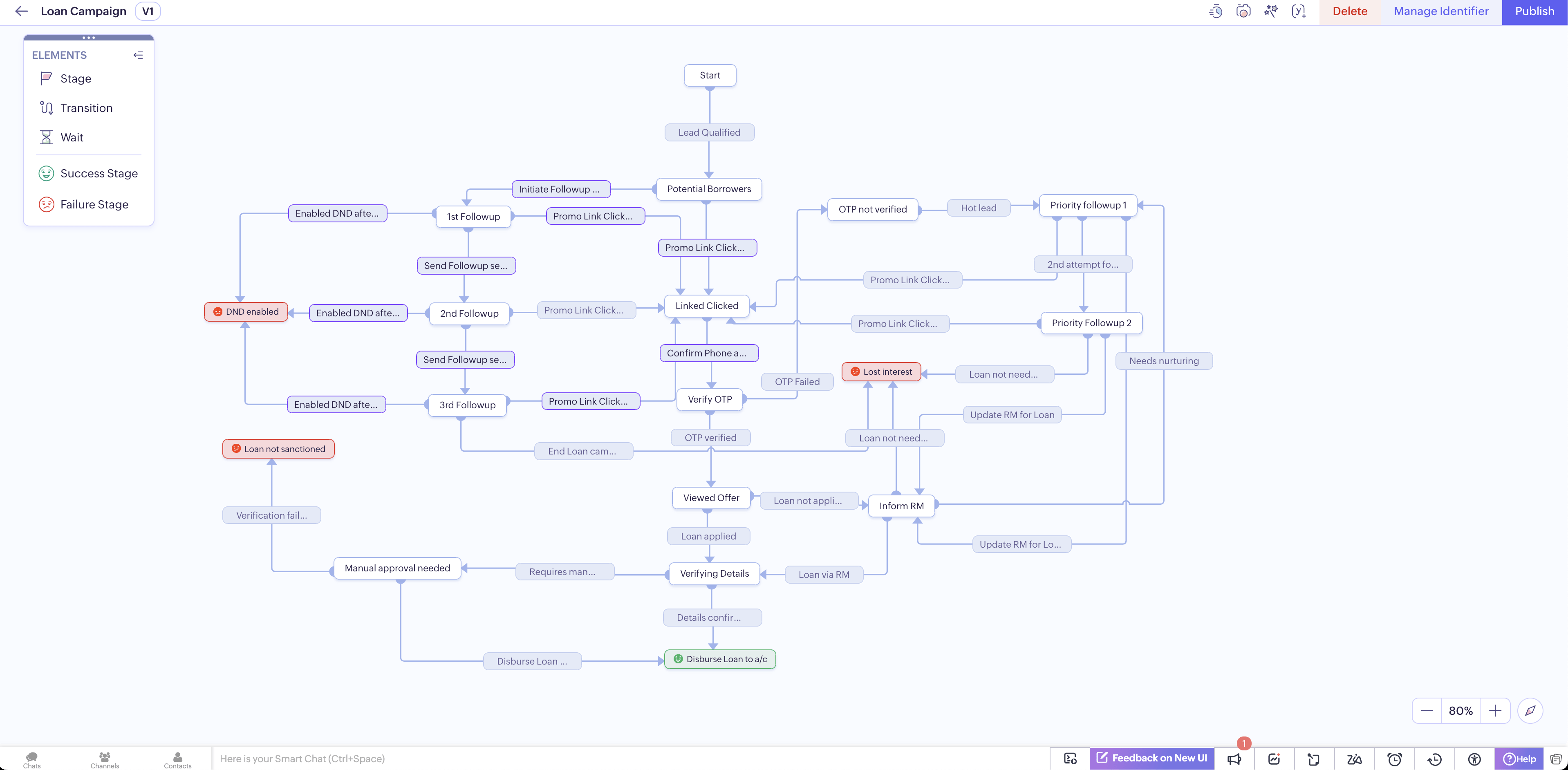This screenshot has height=770, width=1568.
Task: Select the Success Stage element
Action: coord(89,173)
